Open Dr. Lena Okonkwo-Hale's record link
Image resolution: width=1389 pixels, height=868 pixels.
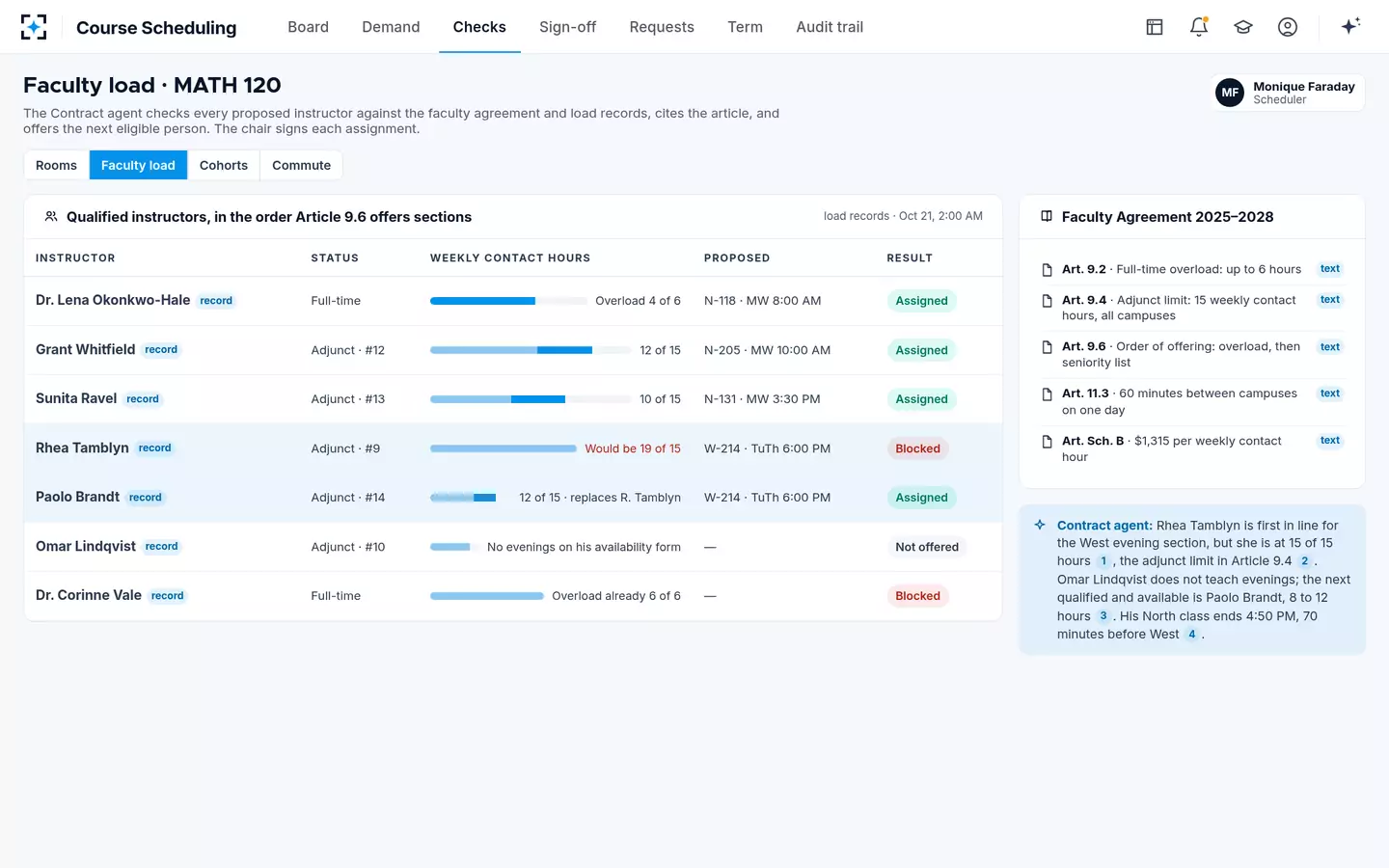216,301
